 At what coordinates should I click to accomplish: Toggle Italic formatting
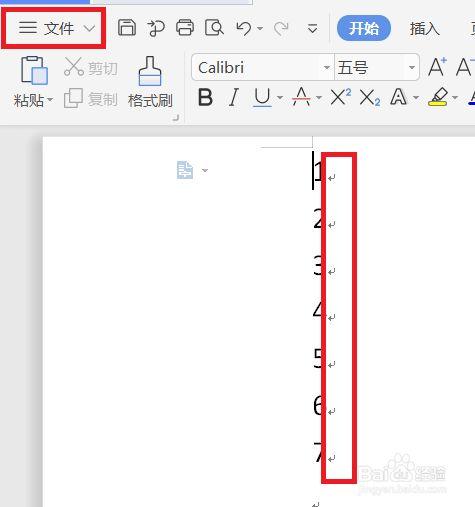pos(234,97)
